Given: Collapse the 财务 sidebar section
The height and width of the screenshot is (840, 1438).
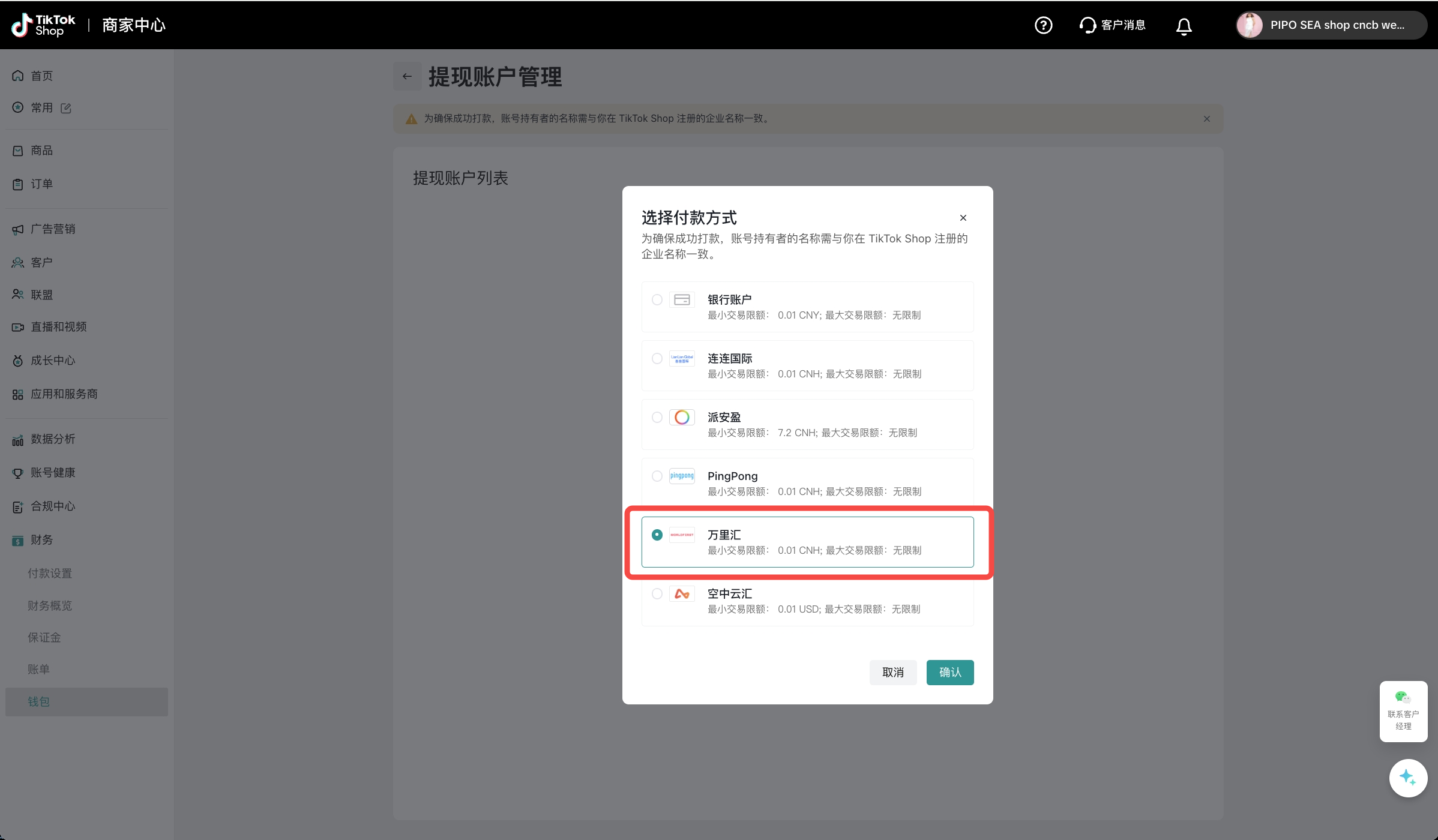Looking at the screenshot, I should 41,539.
